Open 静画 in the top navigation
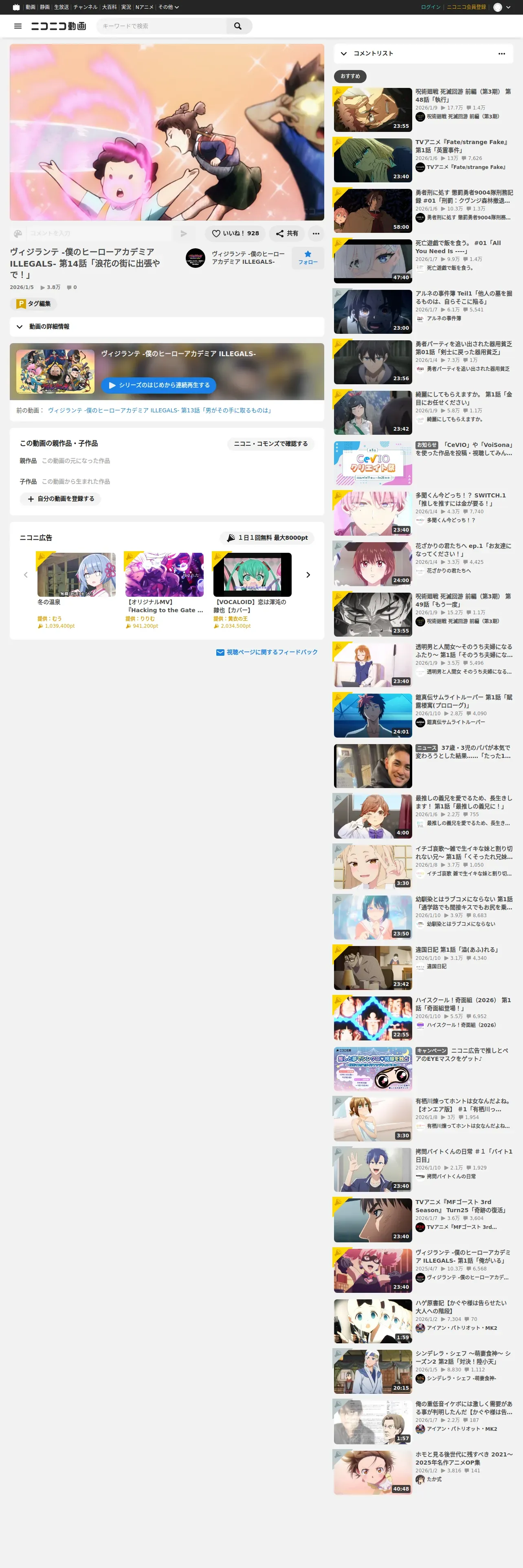The height and width of the screenshot is (1568, 523). 45,7
